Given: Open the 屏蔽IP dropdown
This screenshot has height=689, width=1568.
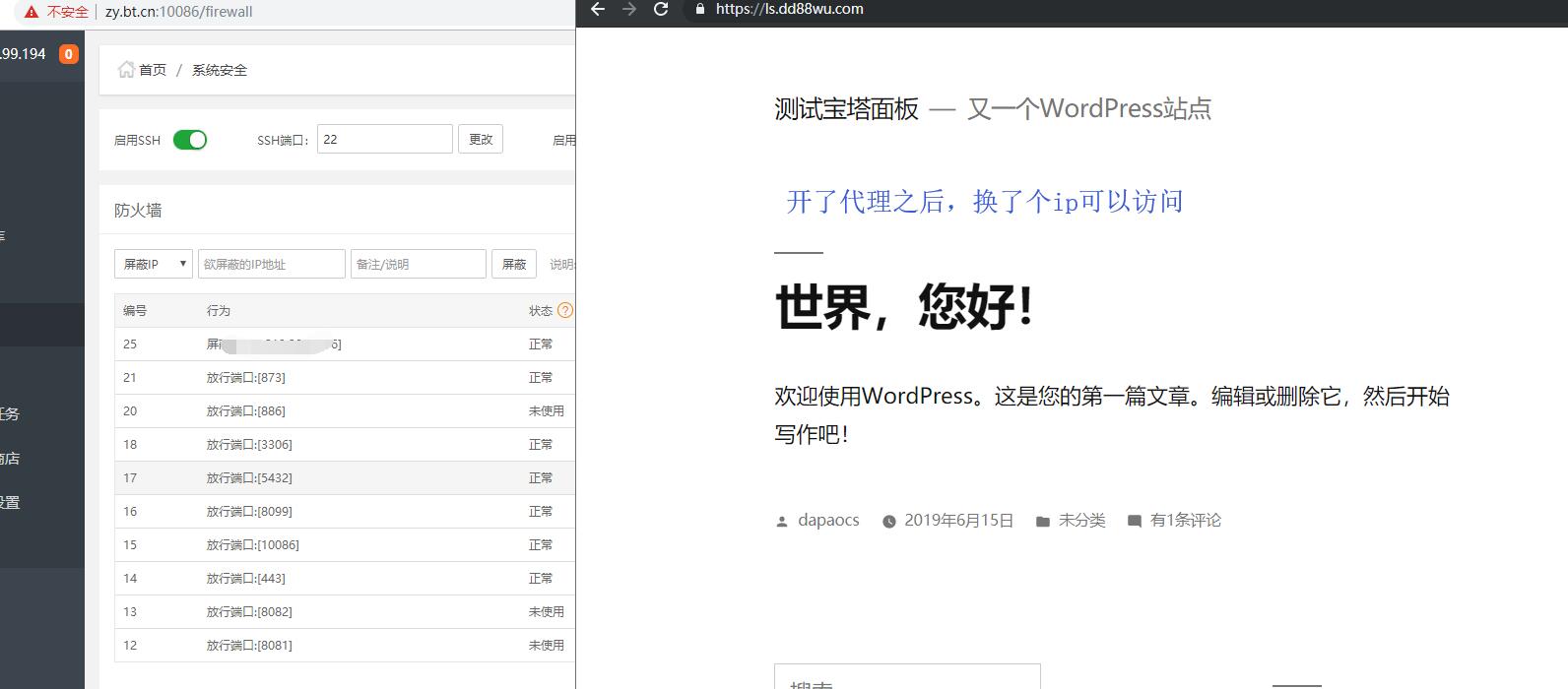Looking at the screenshot, I should click(x=153, y=264).
